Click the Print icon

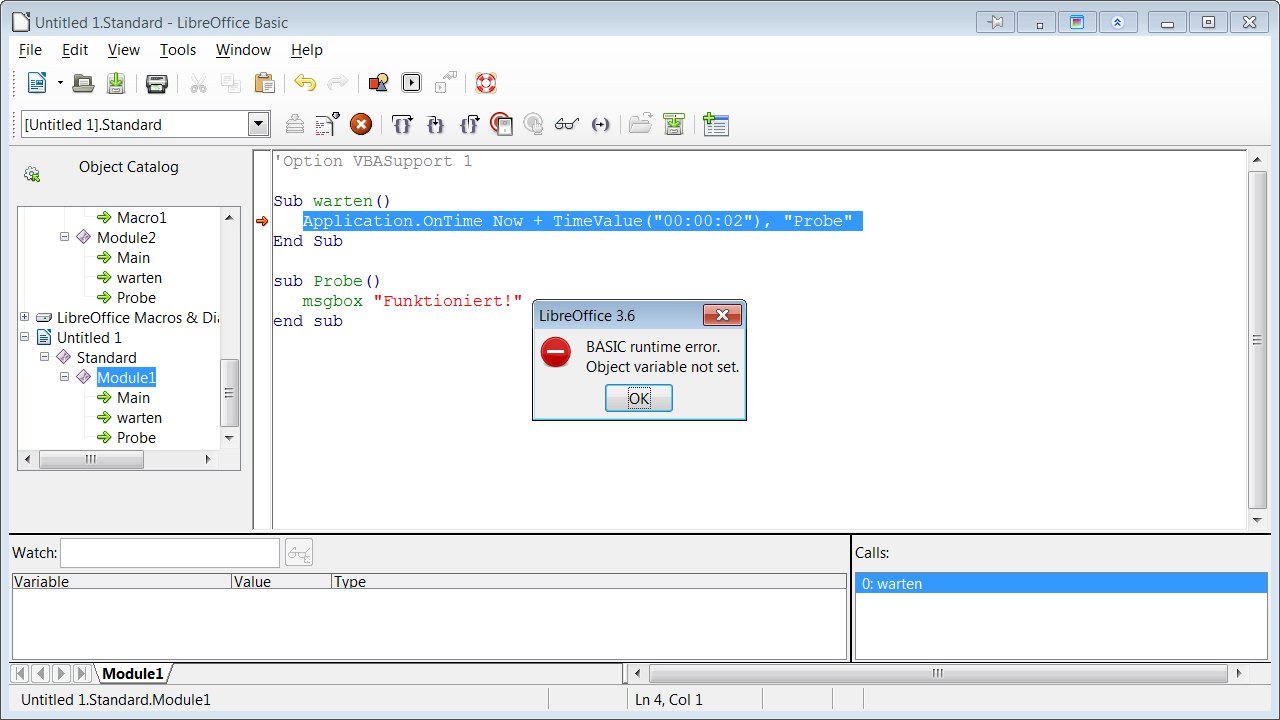157,83
